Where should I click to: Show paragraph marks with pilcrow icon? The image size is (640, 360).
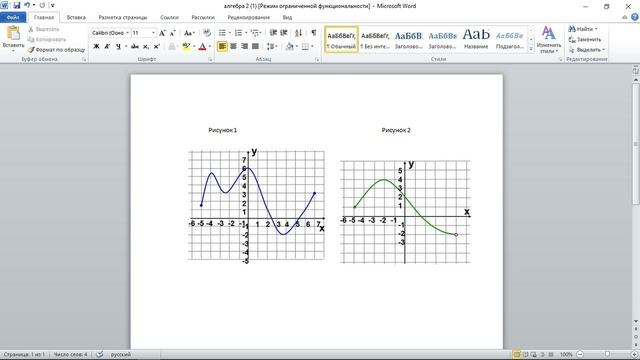click(x=313, y=33)
